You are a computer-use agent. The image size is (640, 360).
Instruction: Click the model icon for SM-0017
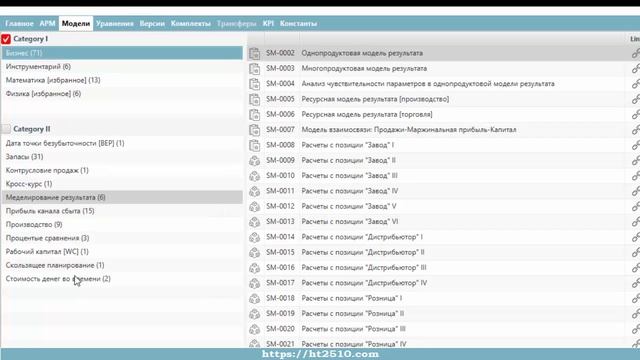(x=254, y=283)
